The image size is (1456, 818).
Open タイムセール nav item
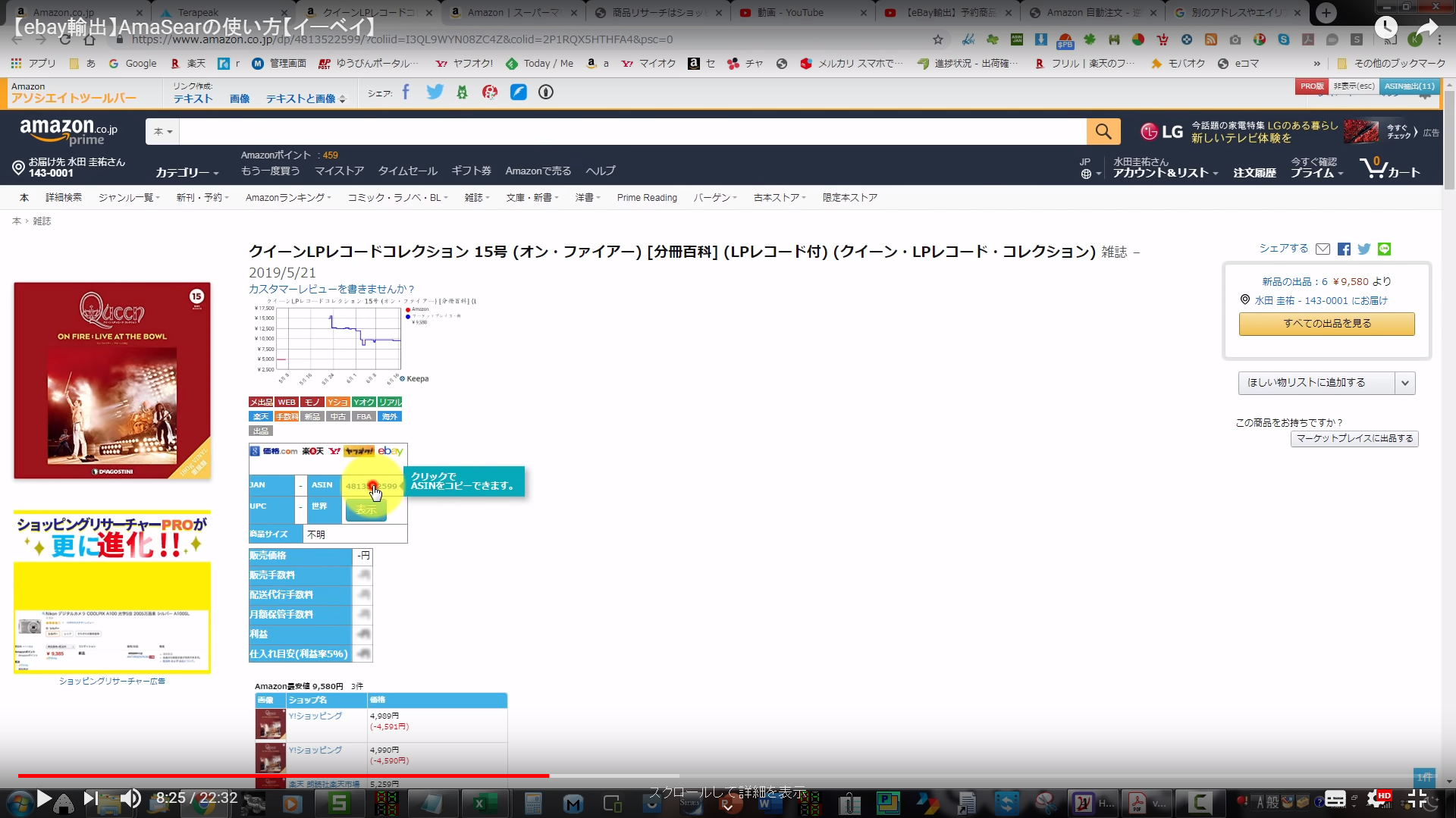coord(408,171)
